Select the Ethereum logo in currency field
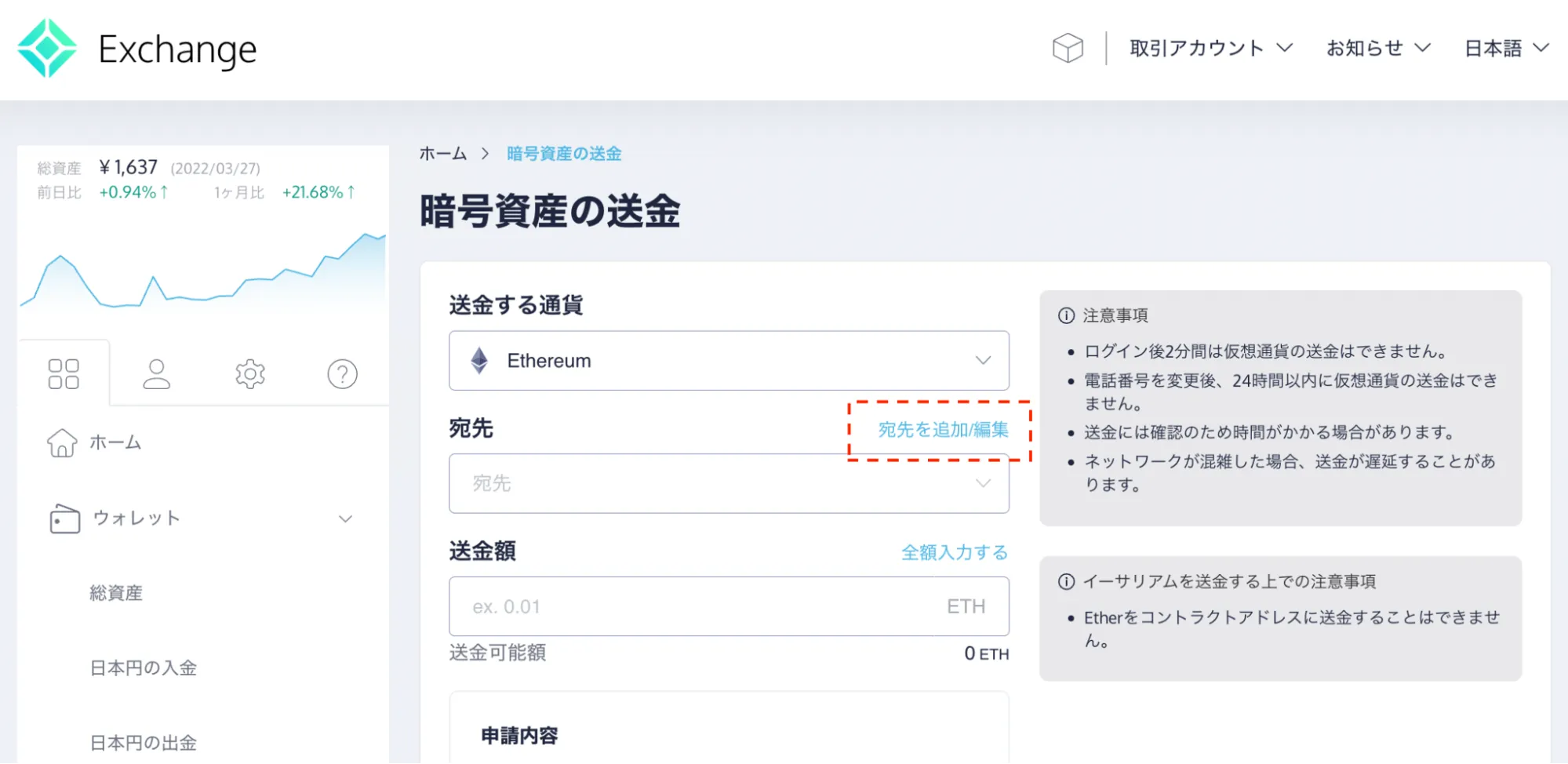Screen dimensions: 1568x764 [x=480, y=360]
